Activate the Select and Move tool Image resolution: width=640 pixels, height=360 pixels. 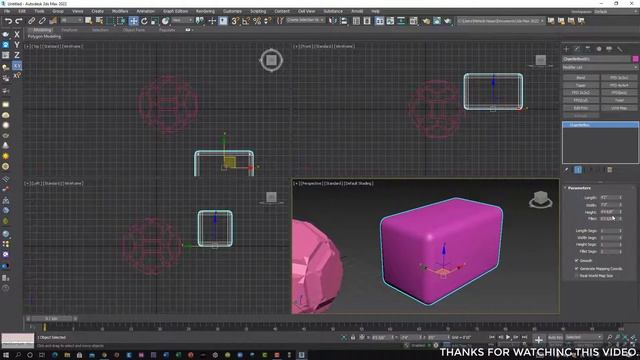[x=133, y=21]
